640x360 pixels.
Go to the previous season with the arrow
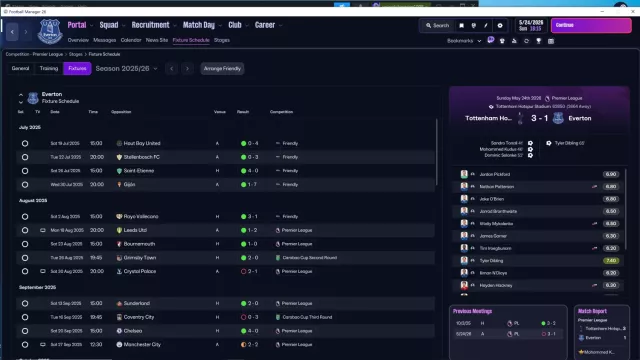point(172,69)
